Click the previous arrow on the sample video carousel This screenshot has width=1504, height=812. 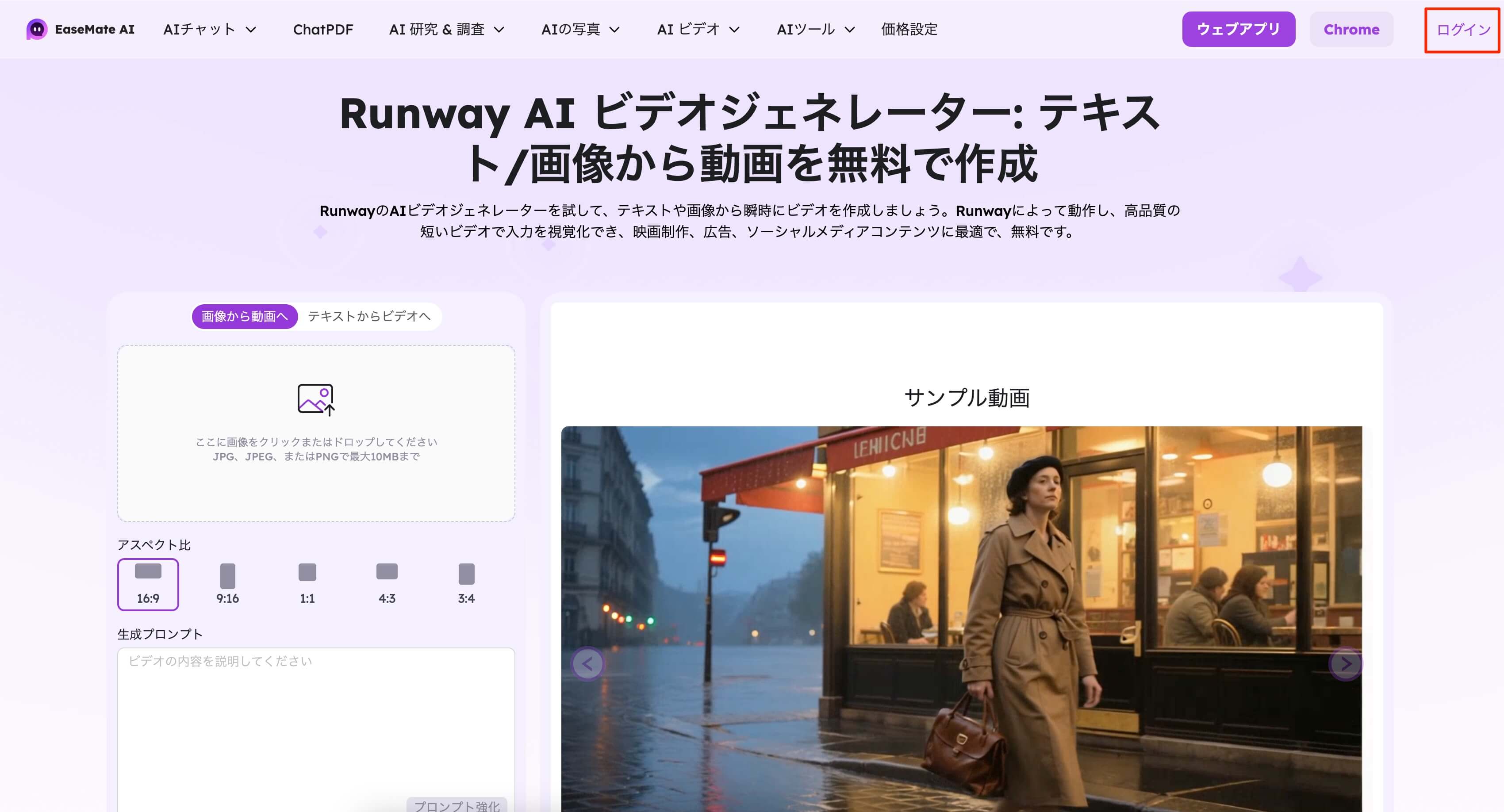(587, 664)
